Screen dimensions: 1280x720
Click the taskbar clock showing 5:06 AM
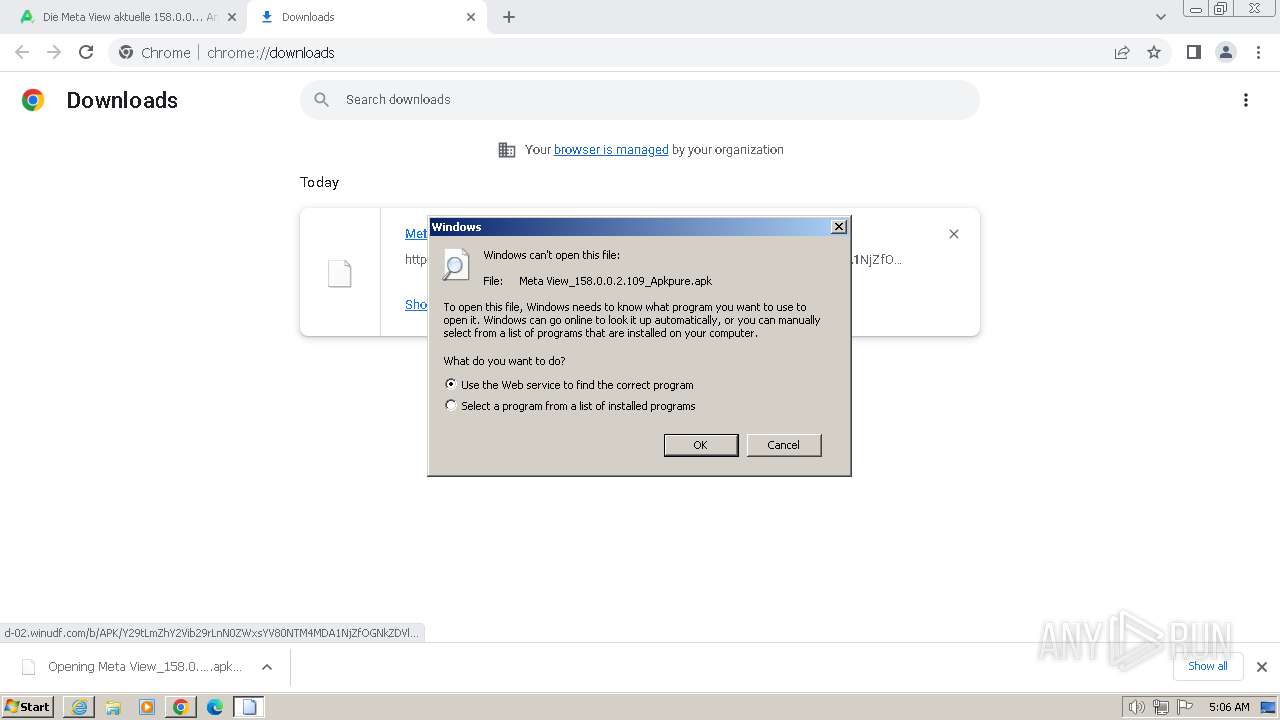pyautogui.click(x=1229, y=707)
